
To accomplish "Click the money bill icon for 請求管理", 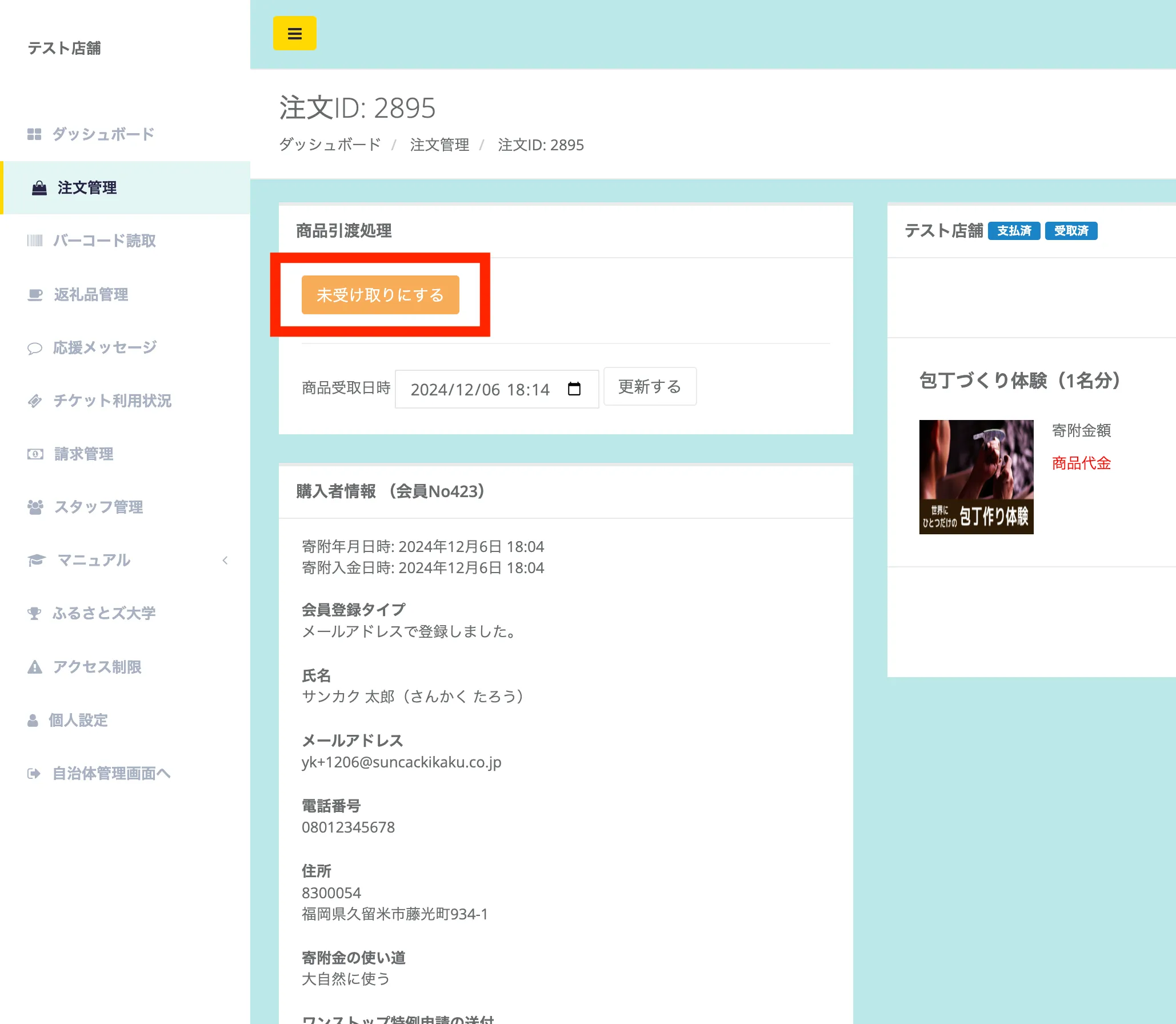I will point(35,454).
